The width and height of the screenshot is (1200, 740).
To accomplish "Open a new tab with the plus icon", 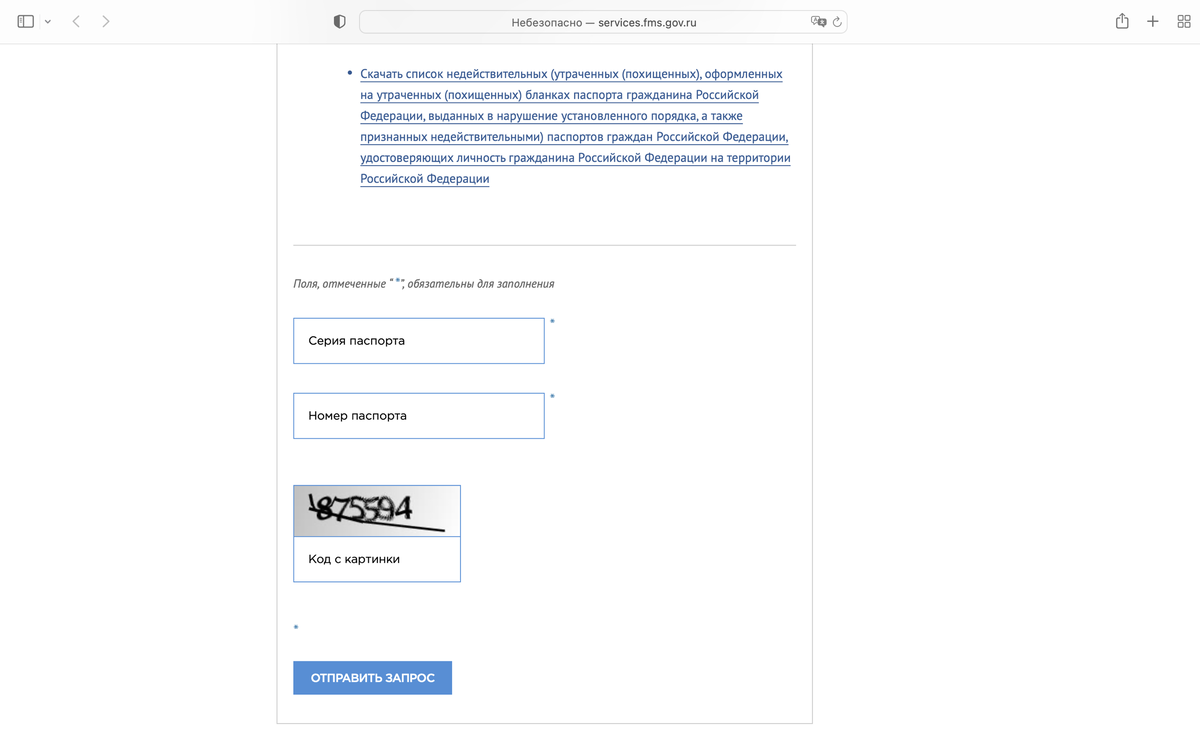I will click(1153, 21).
